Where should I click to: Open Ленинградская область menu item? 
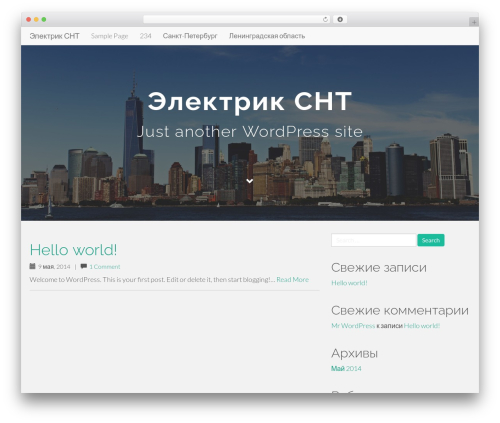tap(267, 36)
